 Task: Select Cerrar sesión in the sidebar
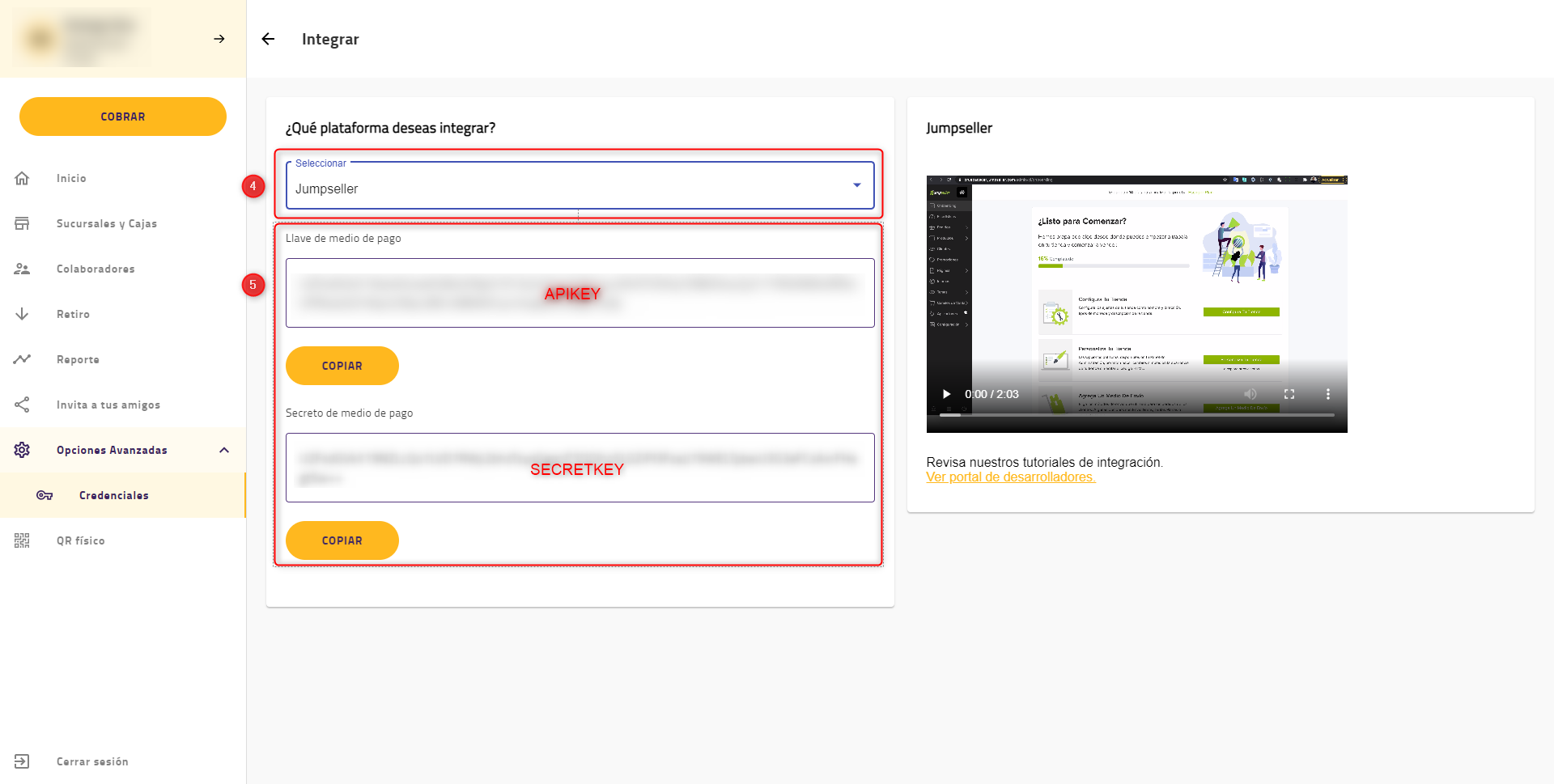(x=92, y=761)
